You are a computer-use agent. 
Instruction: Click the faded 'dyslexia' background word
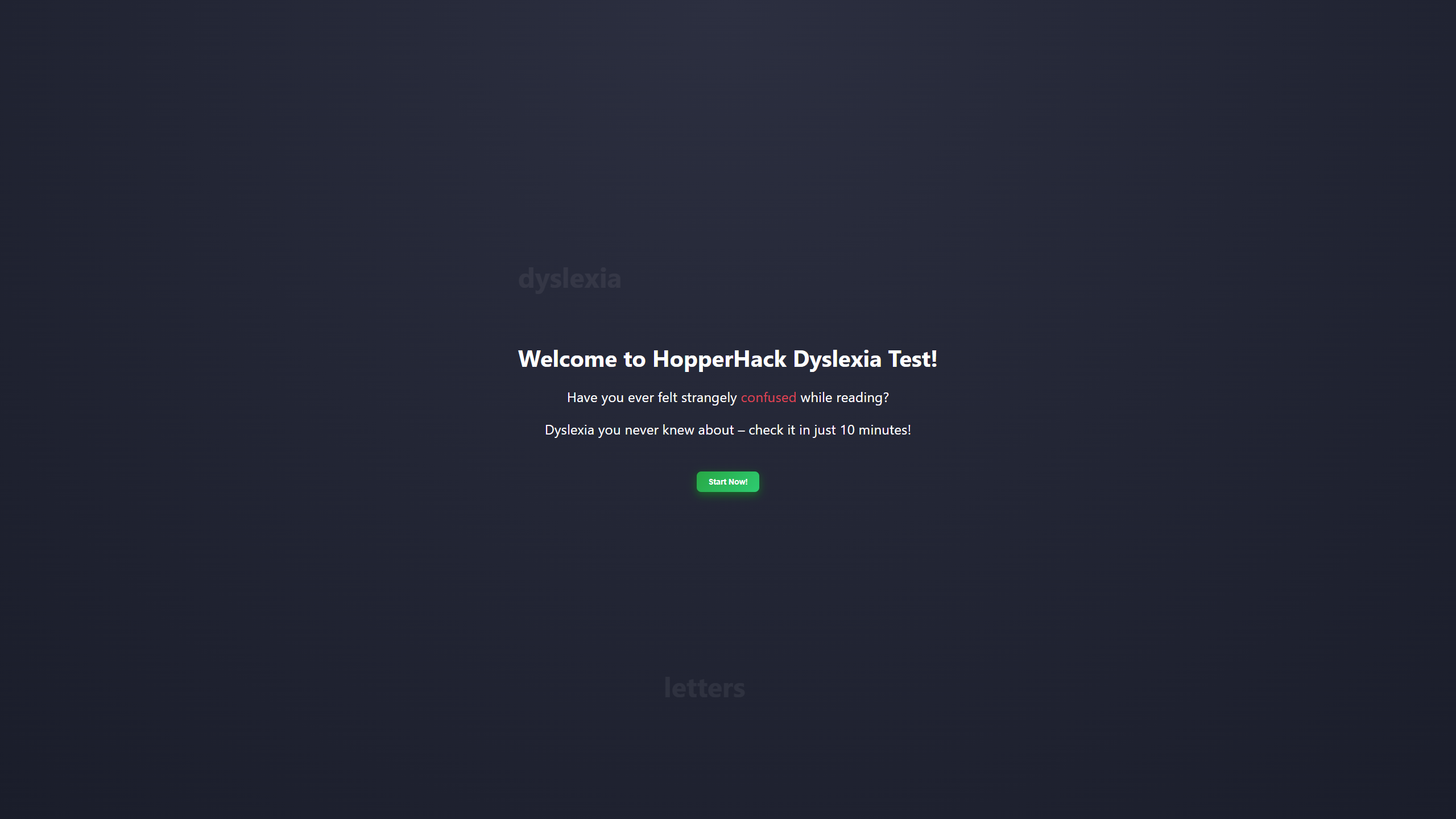[569, 279]
